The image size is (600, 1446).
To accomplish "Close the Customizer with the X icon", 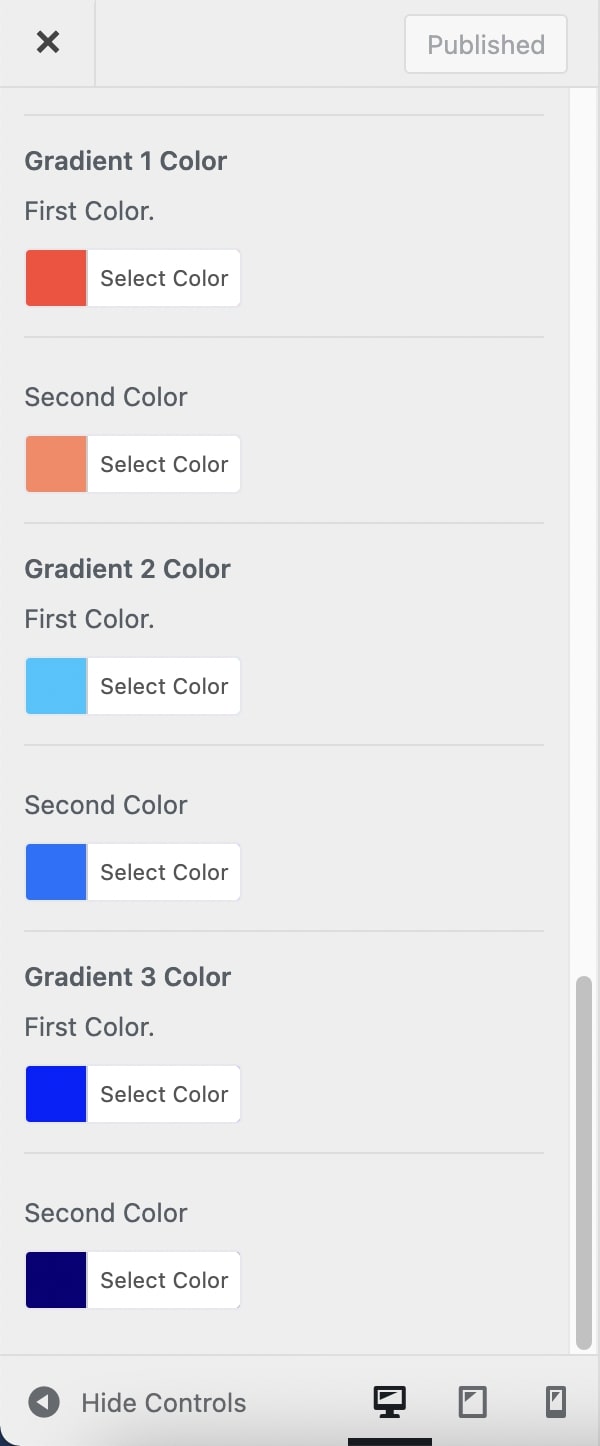I will pos(47,42).
